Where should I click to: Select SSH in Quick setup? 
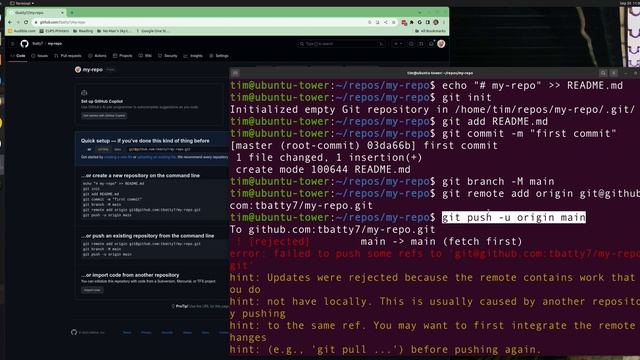tap(118, 149)
